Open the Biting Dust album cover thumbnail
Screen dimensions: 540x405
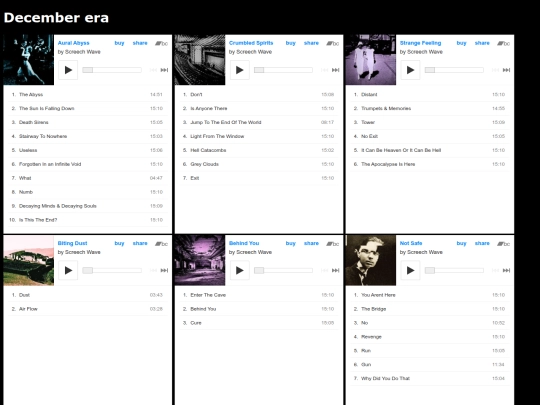coord(29,261)
